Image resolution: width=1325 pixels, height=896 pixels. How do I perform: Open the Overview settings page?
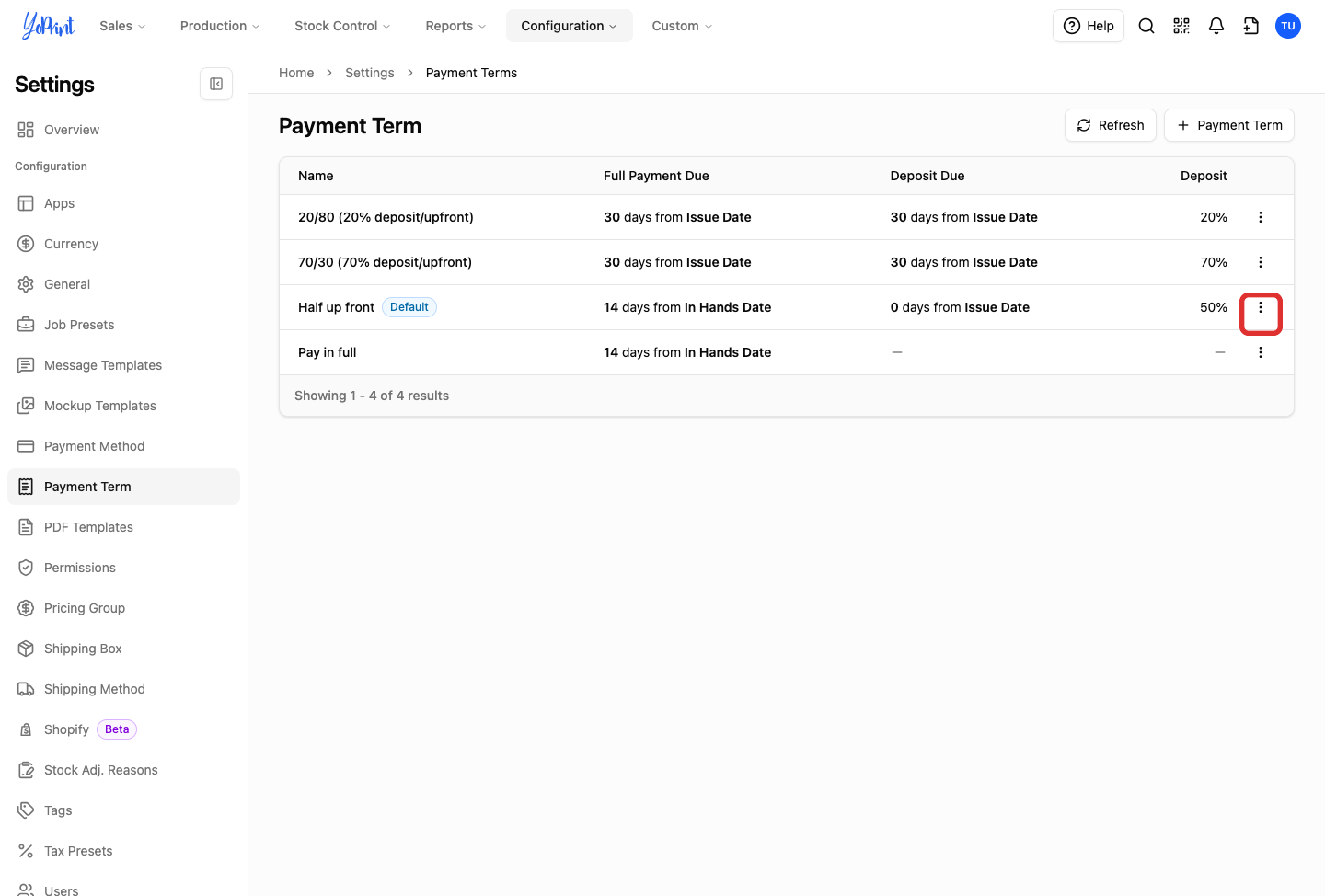click(123, 130)
